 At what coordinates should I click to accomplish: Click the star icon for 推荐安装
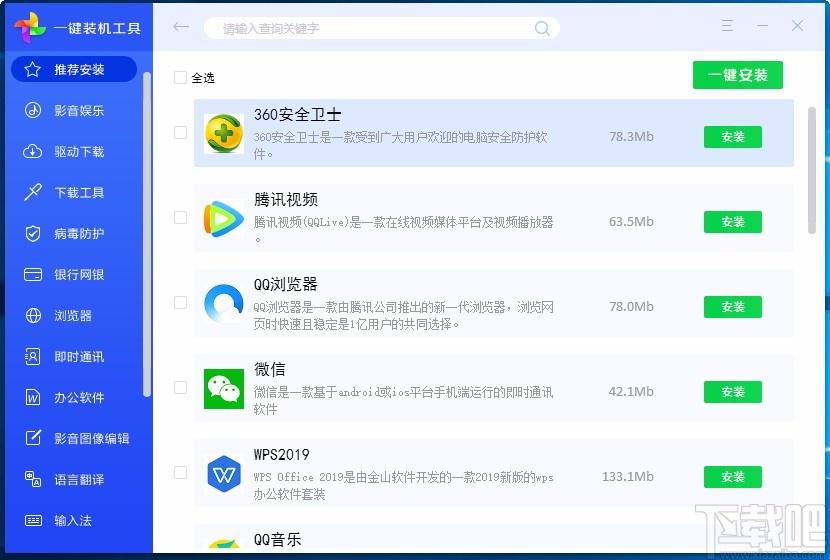32,69
